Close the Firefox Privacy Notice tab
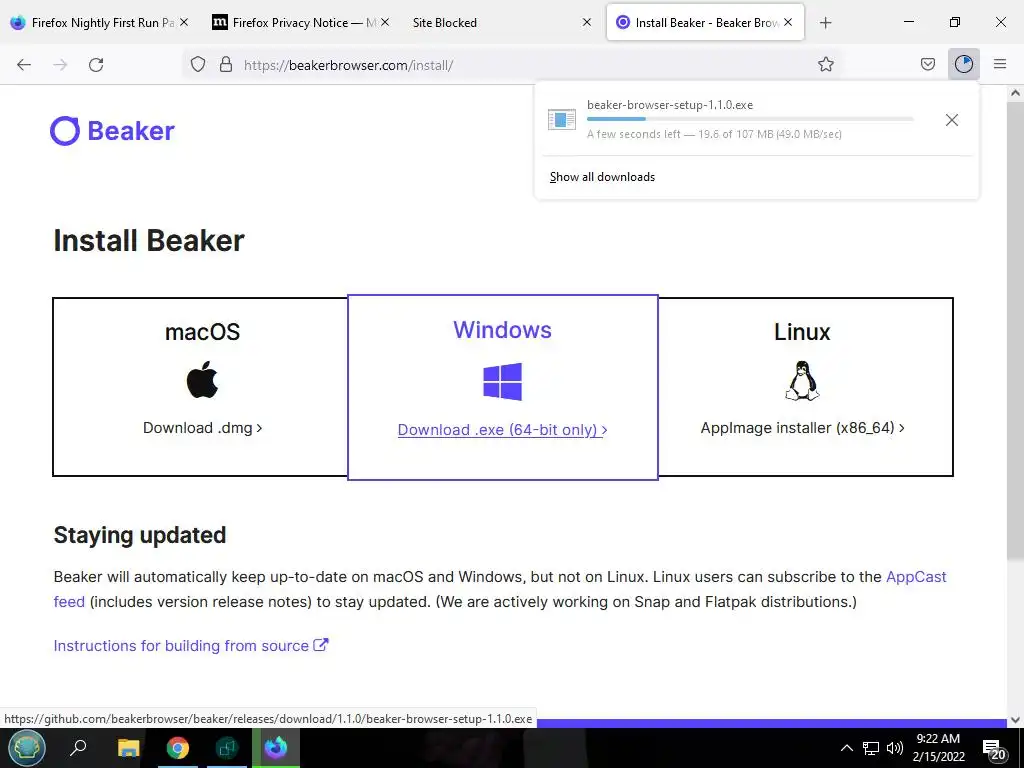1024x768 pixels. (x=385, y=22)
